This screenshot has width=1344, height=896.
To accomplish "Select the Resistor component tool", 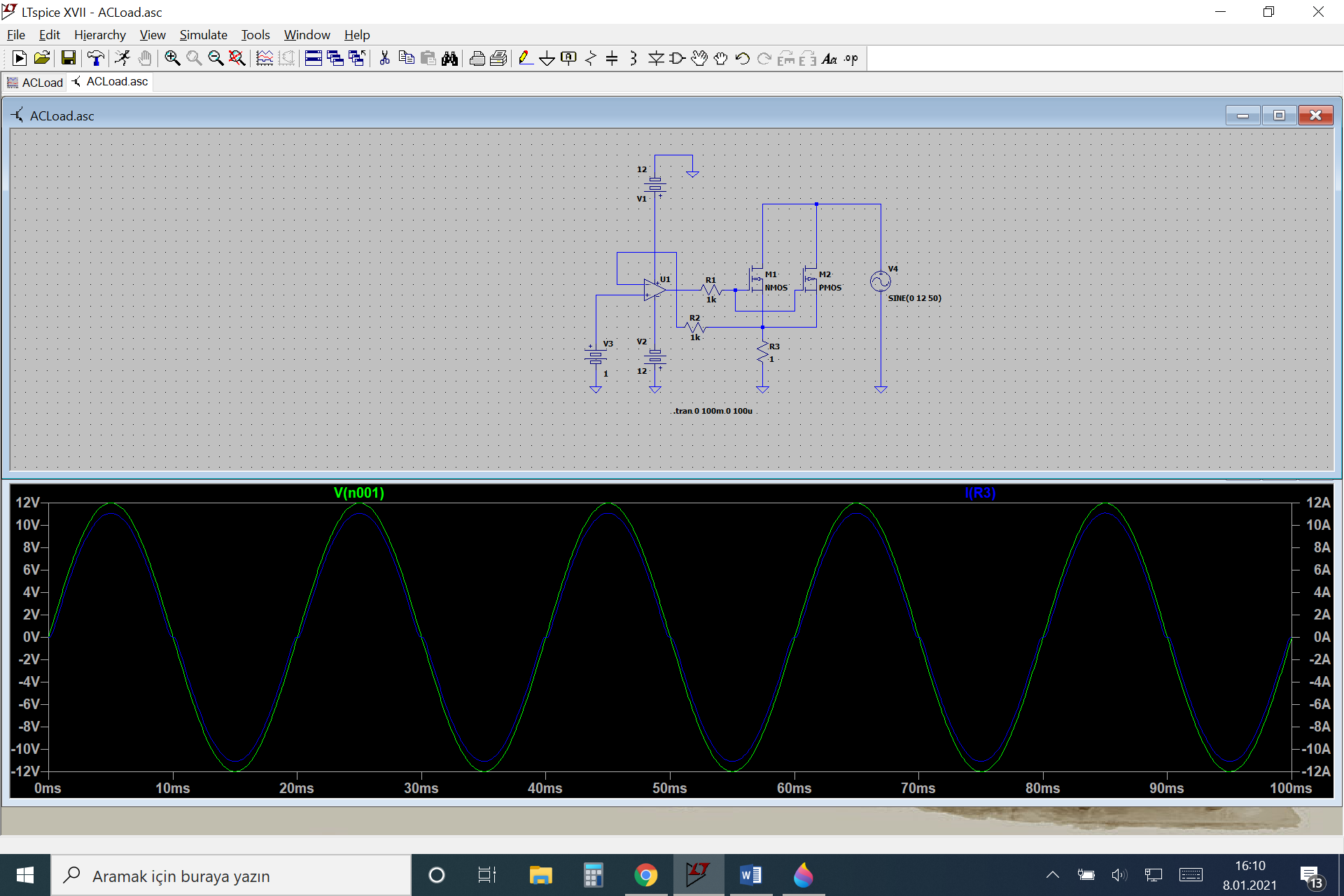I will point(590,59).
